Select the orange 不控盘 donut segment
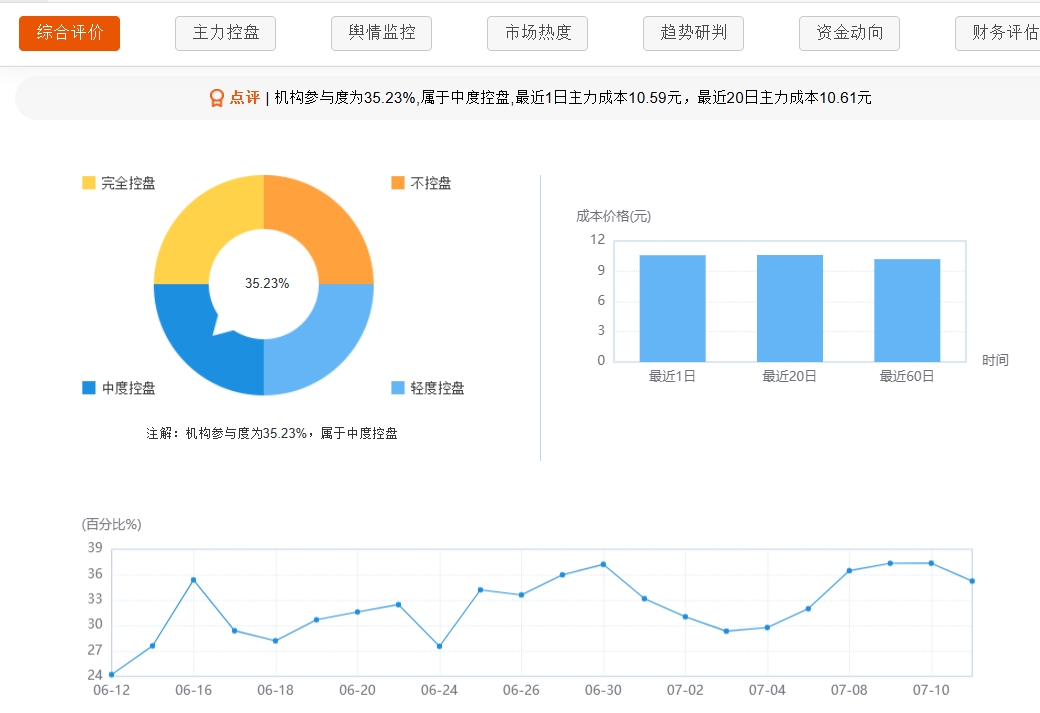Screen dimensions: 1040x713 (x=322, y=226)
